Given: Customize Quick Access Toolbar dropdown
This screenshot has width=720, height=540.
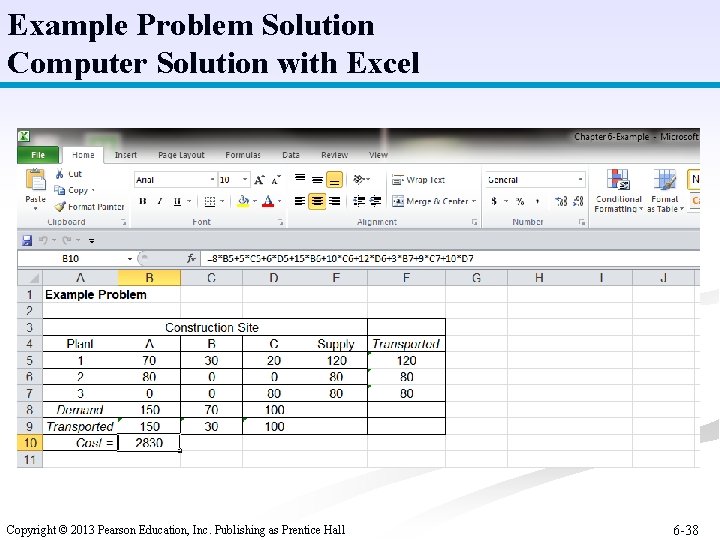Looking at the screenshot, I should pos(92,240).
